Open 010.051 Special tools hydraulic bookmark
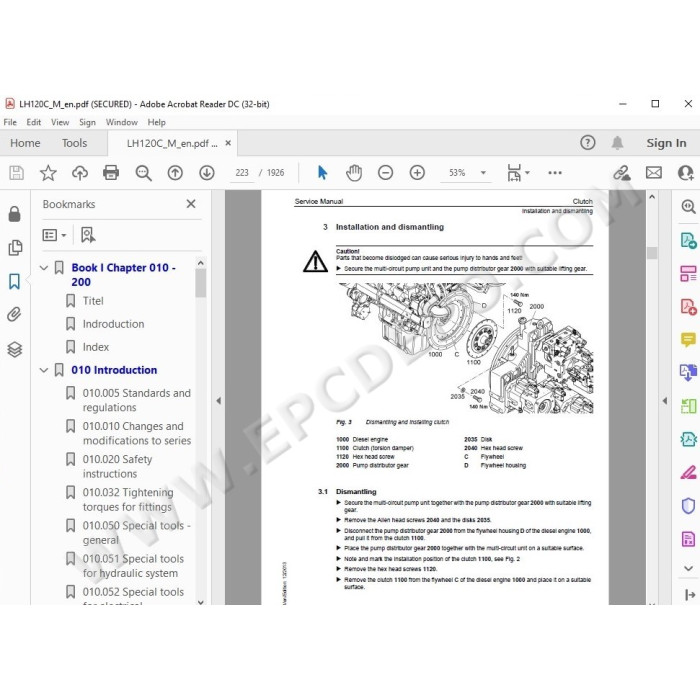700x700 pixels. 133,566
